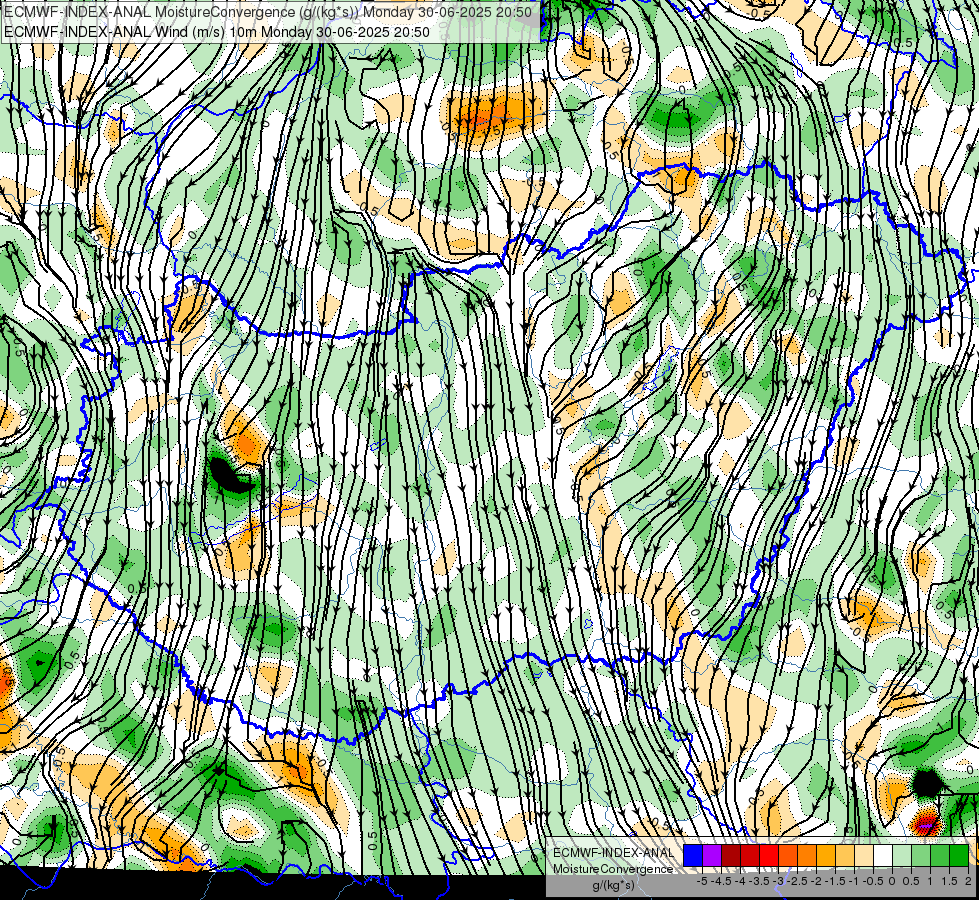Image resolution: width=979 pixels, height=900 pixels.
Task: Click the legend's ECMWF-INDEX-ANAL label
Action: pyautogui.click(x=614, y=853)
